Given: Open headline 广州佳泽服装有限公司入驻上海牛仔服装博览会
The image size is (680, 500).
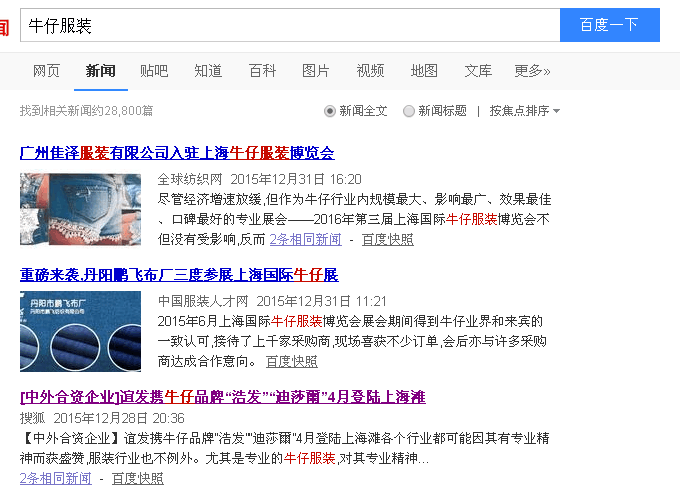Looking at the screenshot, I should (177, 153).
